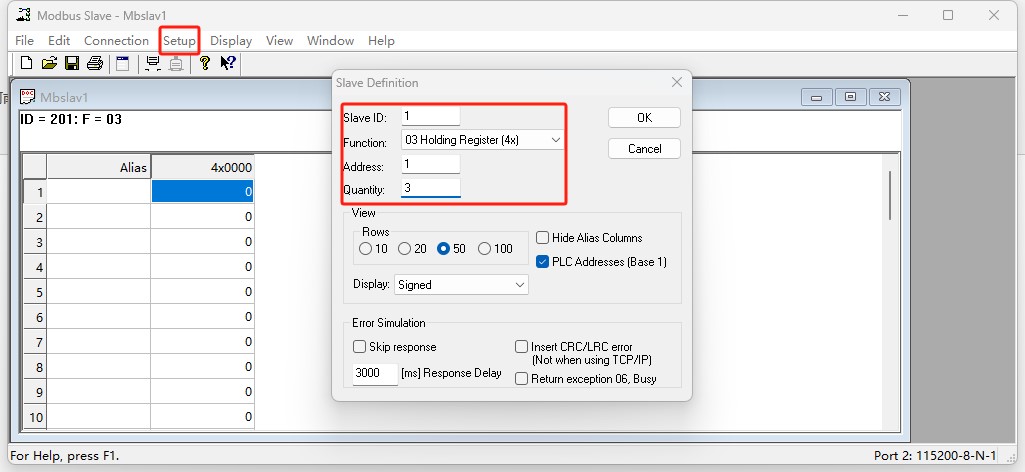The height and width of the screenshot is (472, 1025).
Task: Click OK in Slave Definition
Action: click(644, 118)
